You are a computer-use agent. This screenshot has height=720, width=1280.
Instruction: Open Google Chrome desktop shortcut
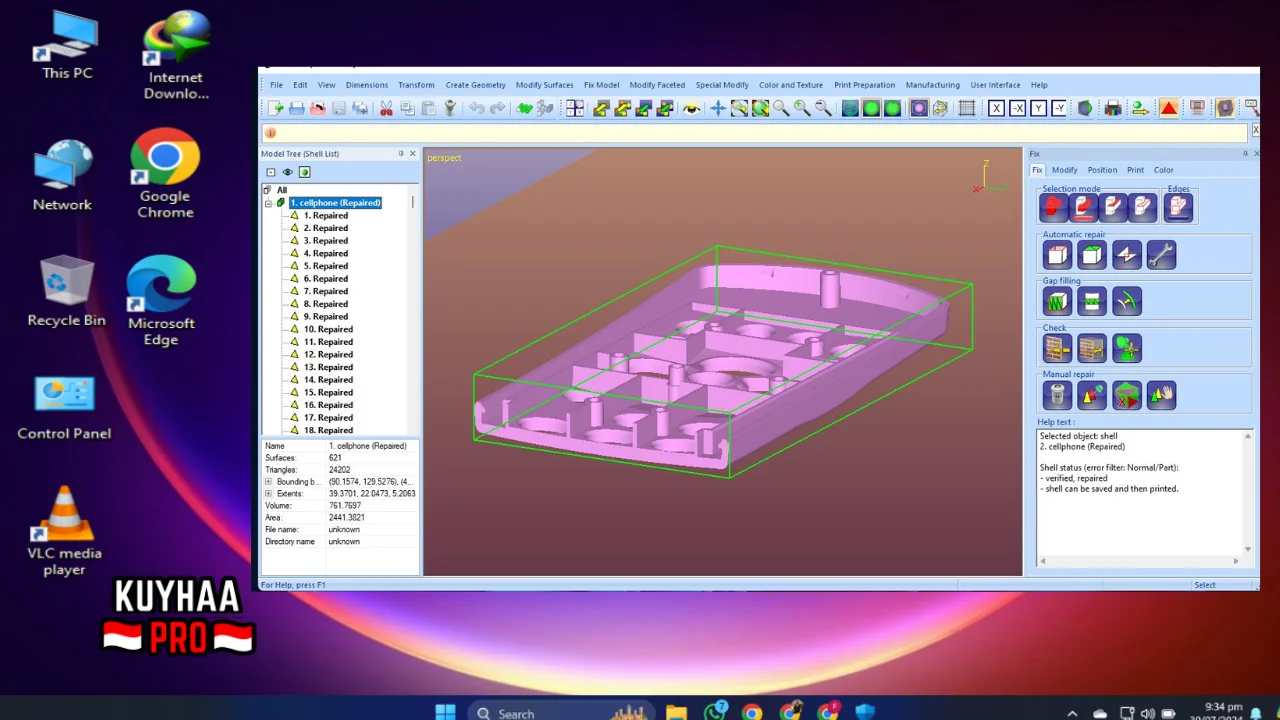(x=165, y=173)
